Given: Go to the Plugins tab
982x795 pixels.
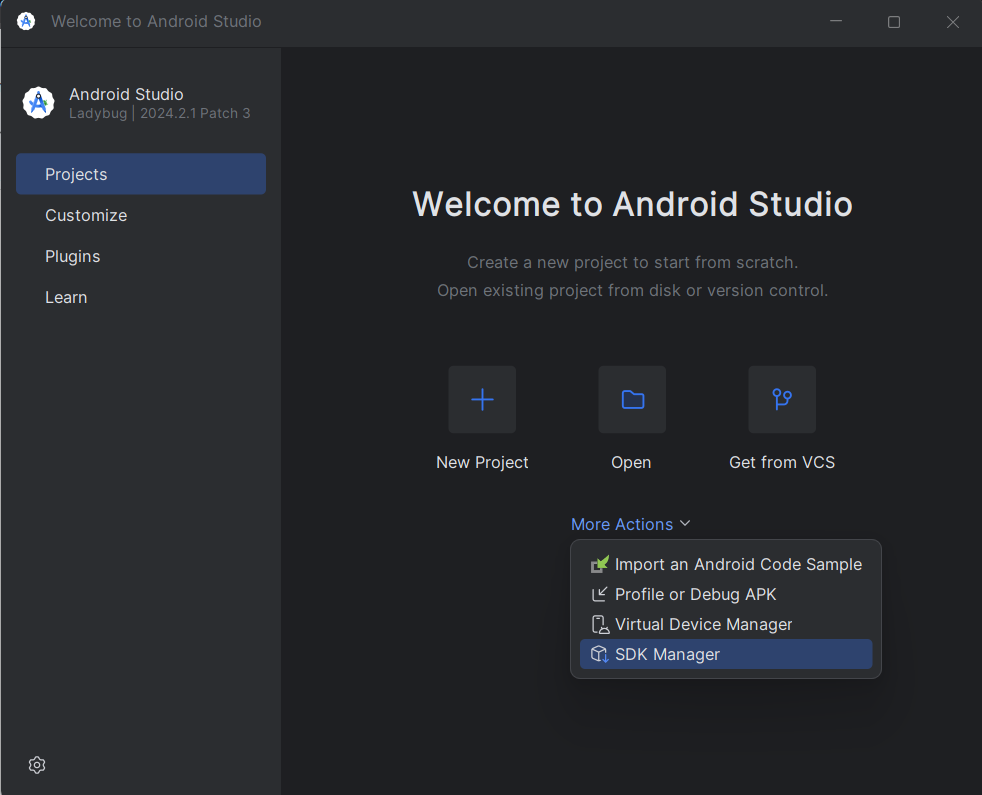Looking at the screenshot, I should pyautogui.click(x=73, y=256).
